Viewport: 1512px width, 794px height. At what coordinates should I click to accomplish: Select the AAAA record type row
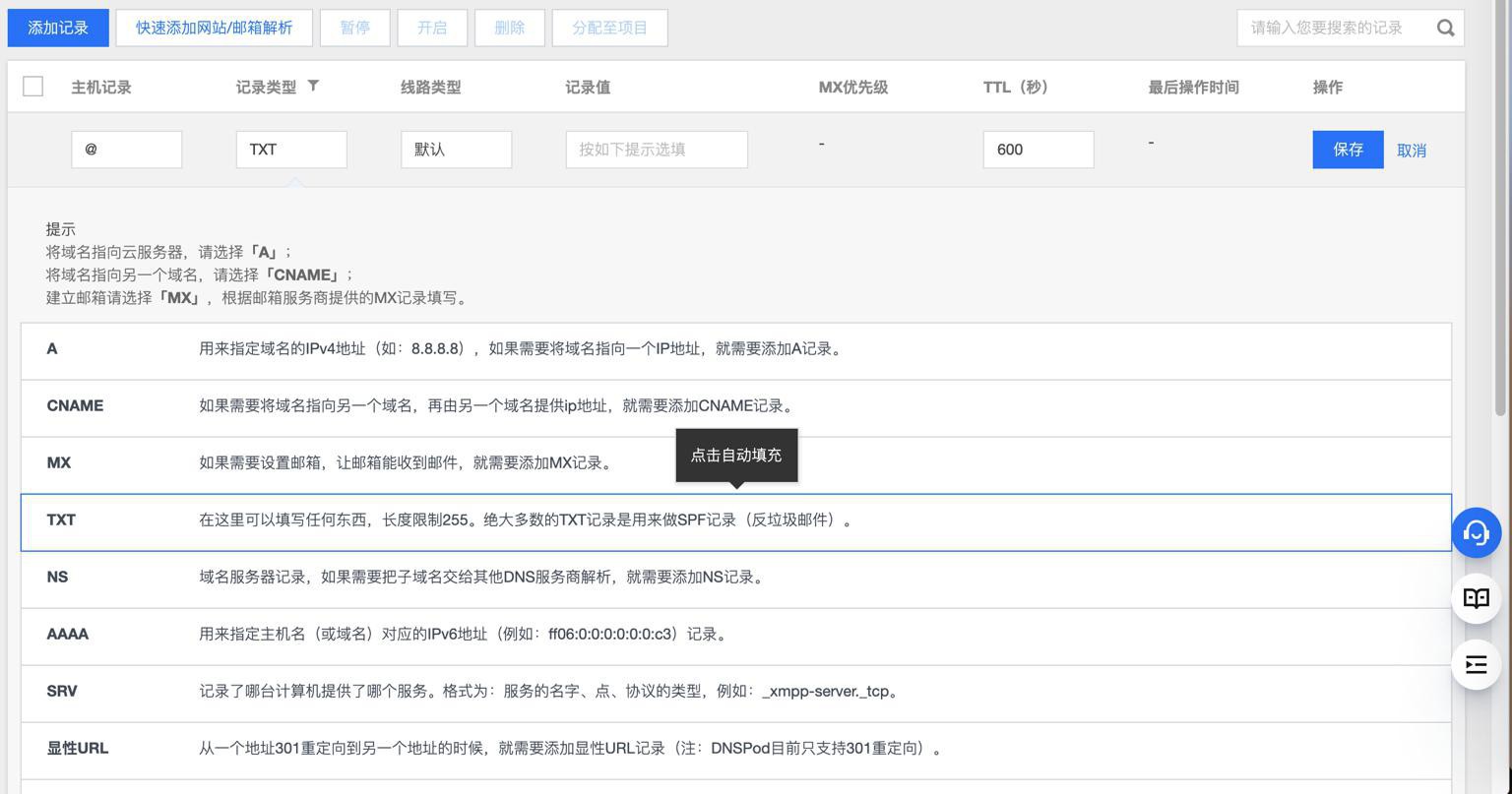(736, 637)
